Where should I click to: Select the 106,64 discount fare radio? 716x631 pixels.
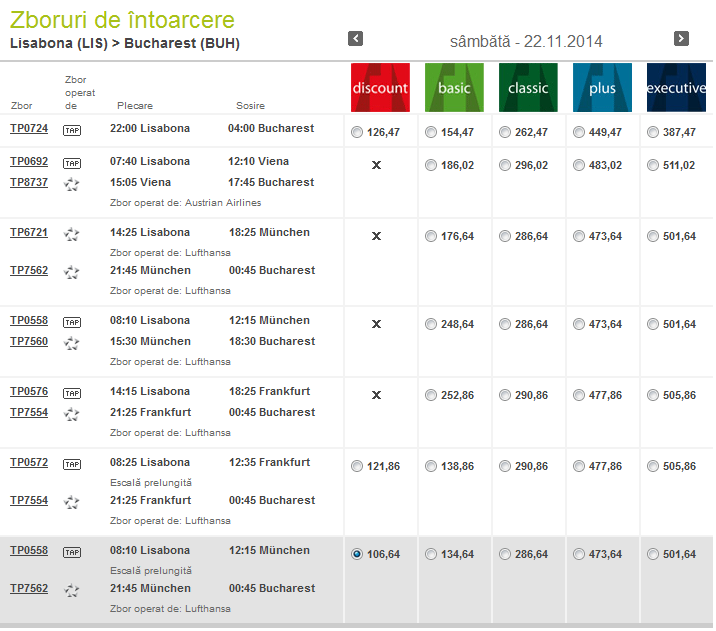[357, 555]
